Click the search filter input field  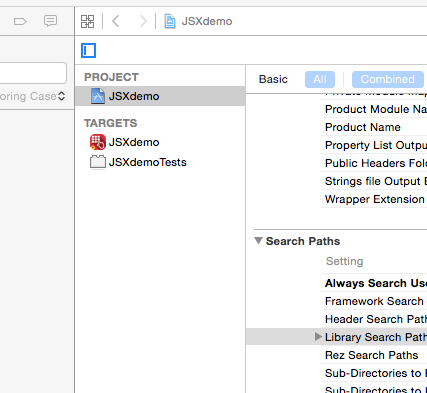click(33, 73)
